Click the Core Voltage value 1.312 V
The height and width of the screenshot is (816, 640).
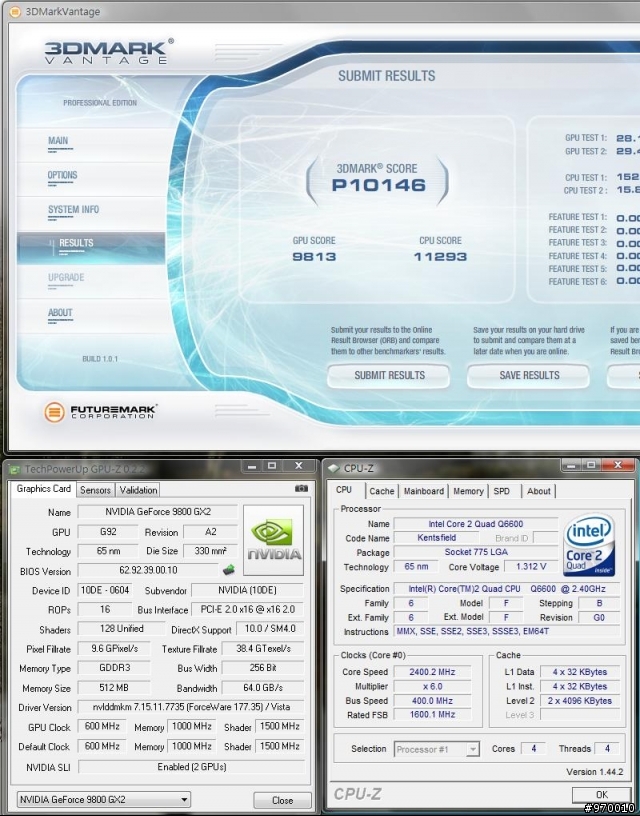click(531, 567)
